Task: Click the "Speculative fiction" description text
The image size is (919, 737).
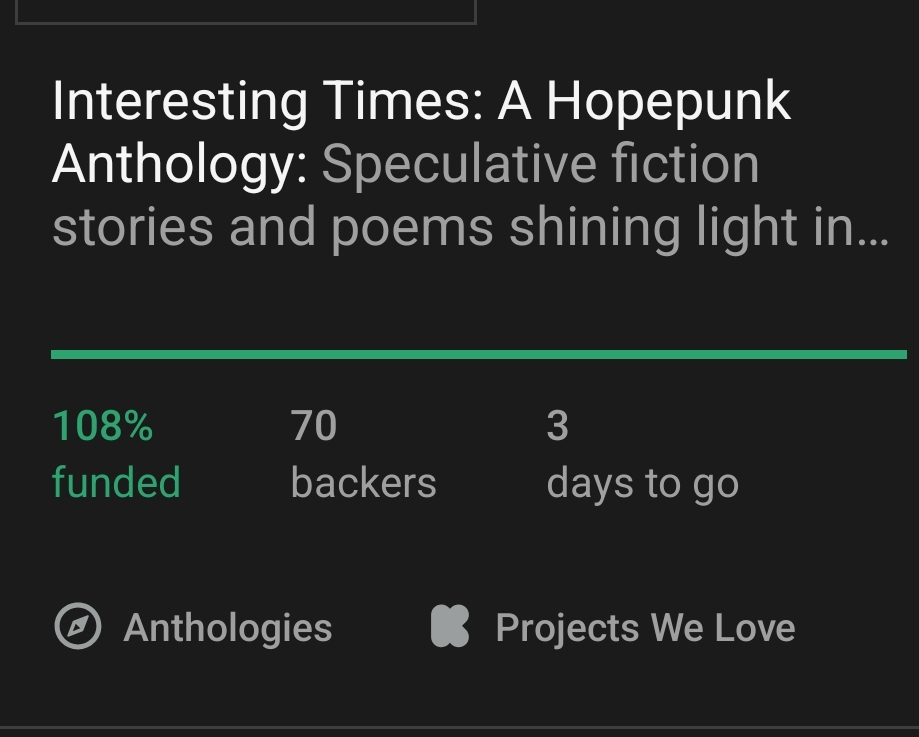Action: [x=540, y=165]
